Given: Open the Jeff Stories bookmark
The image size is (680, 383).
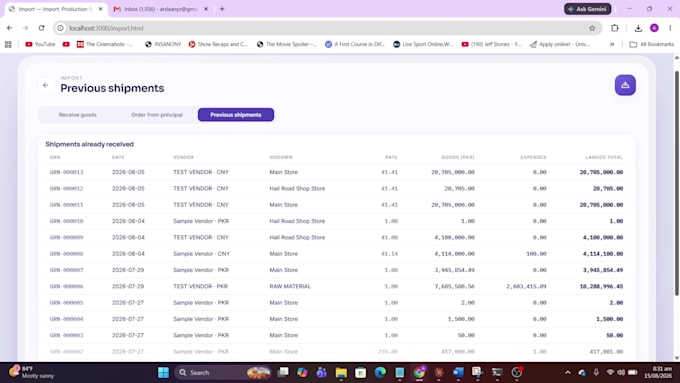Looking at the screenshot, I should tap(491, 44).
